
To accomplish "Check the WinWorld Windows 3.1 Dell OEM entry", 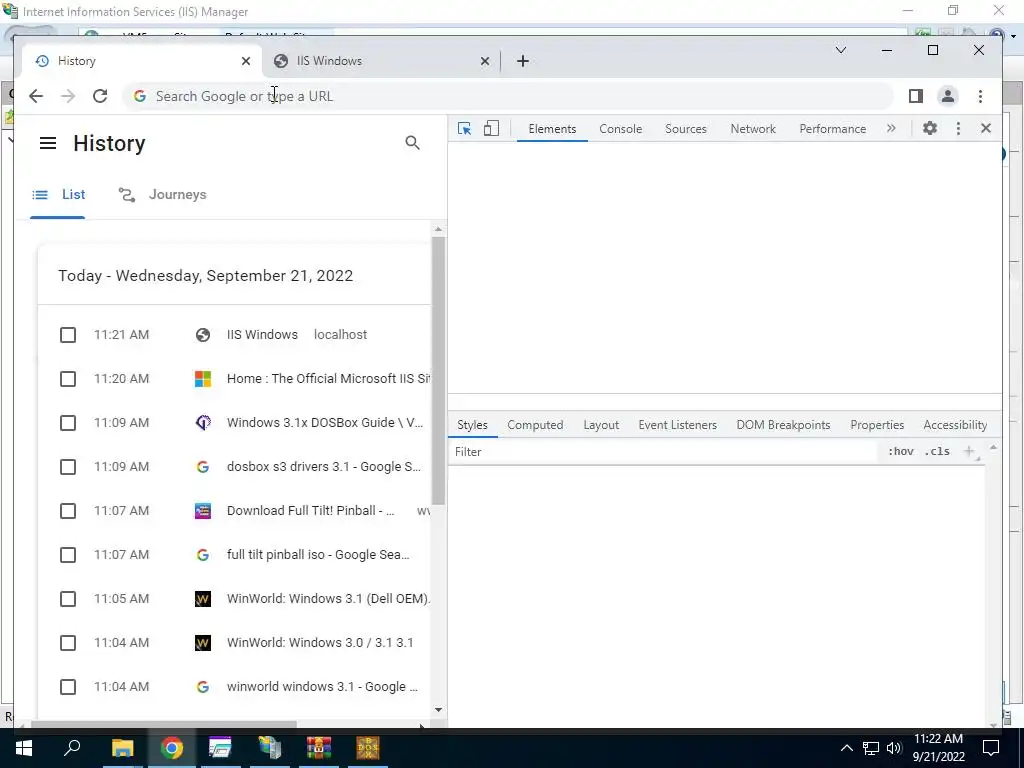I will (68, 599).
